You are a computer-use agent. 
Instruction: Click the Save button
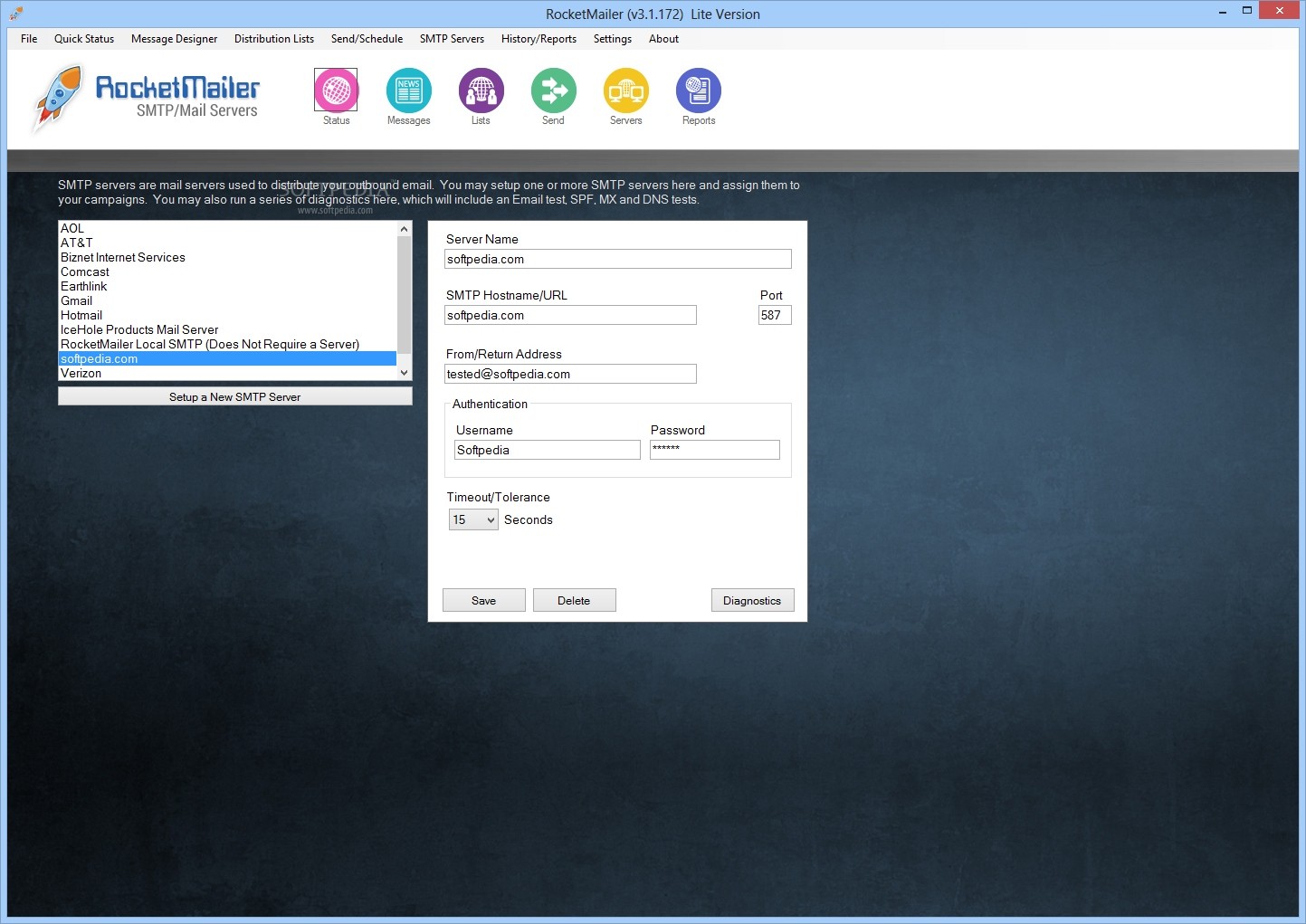click(484, 600)
